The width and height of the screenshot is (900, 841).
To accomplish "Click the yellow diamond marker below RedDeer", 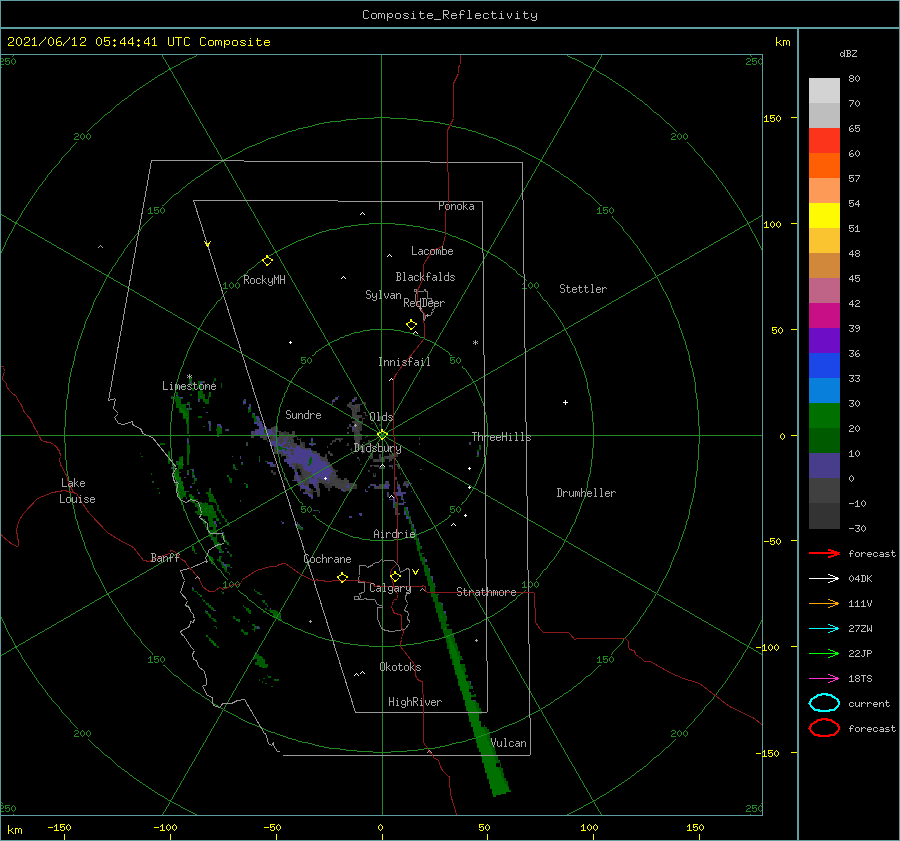I will point(412,325).
